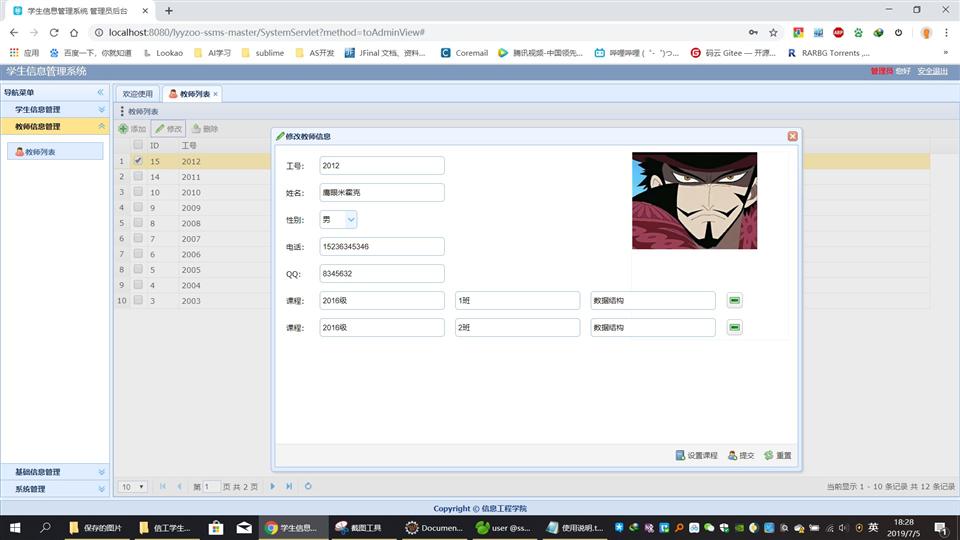Click the 电话 phone number input field

(x=381, y=246)
